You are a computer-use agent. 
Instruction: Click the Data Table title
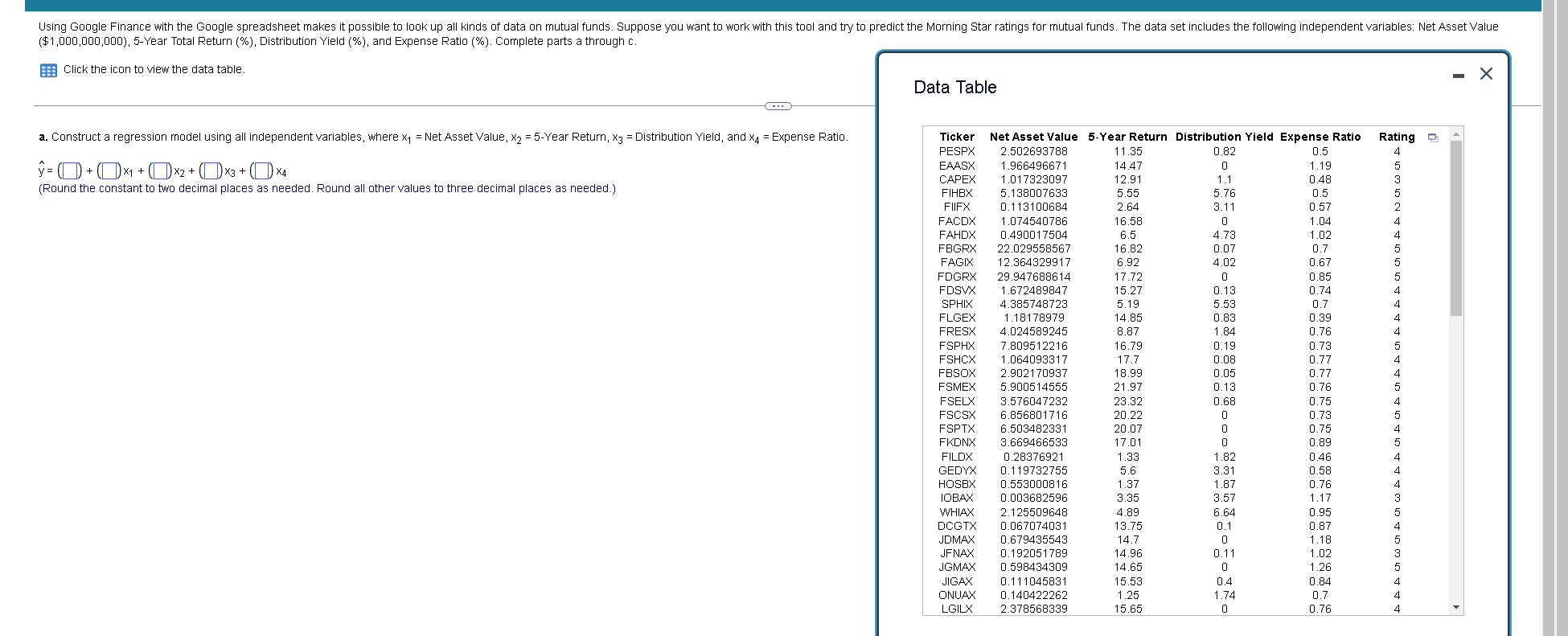(955, 88)
